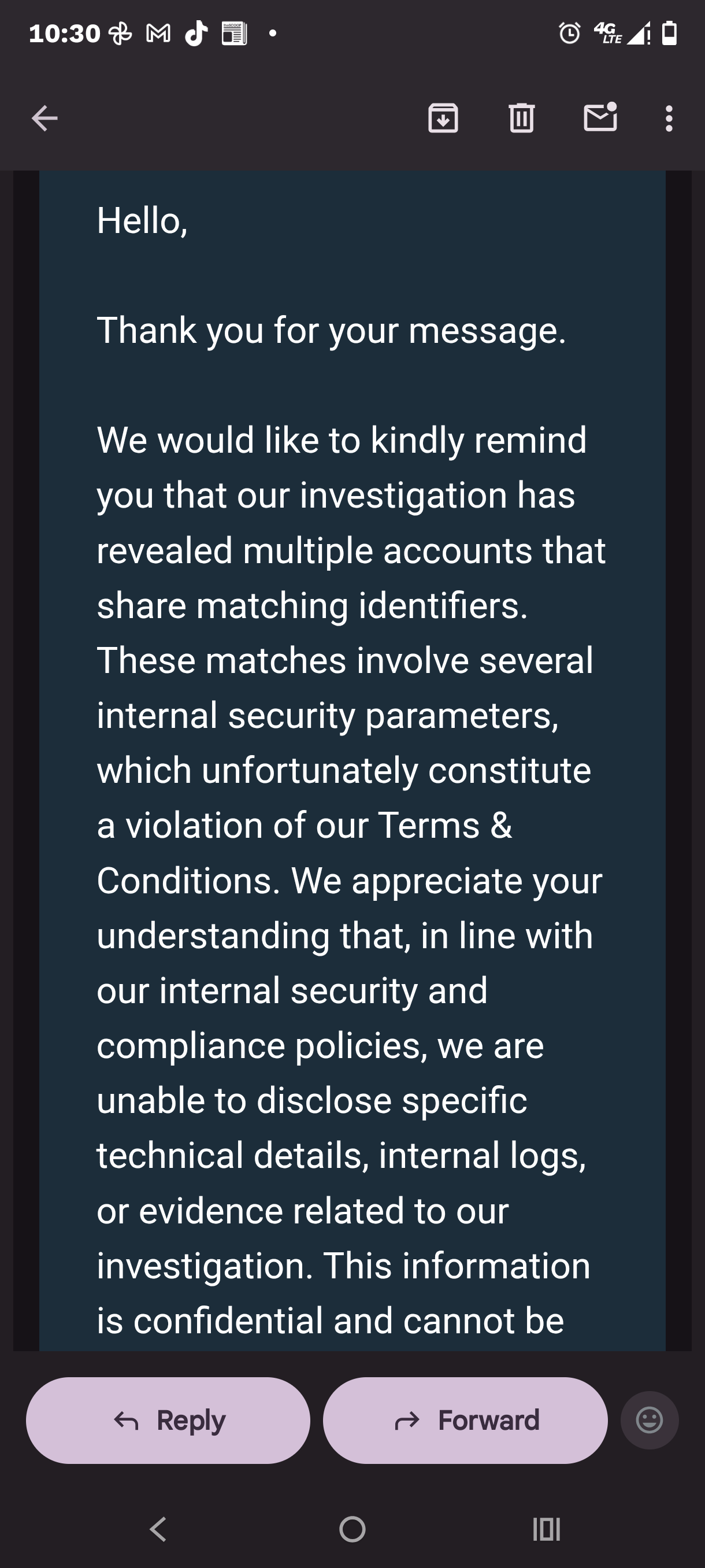Tap the 10:30 status bar clock
The width and height of the screenshot is (705, 1568).
point(65,34)
